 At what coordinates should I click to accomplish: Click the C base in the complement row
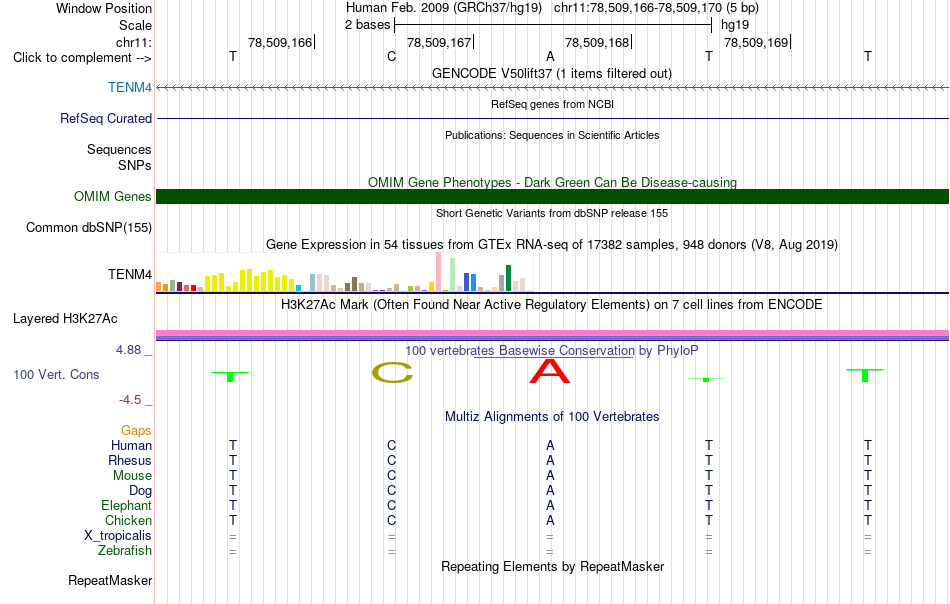pos(391,56)
